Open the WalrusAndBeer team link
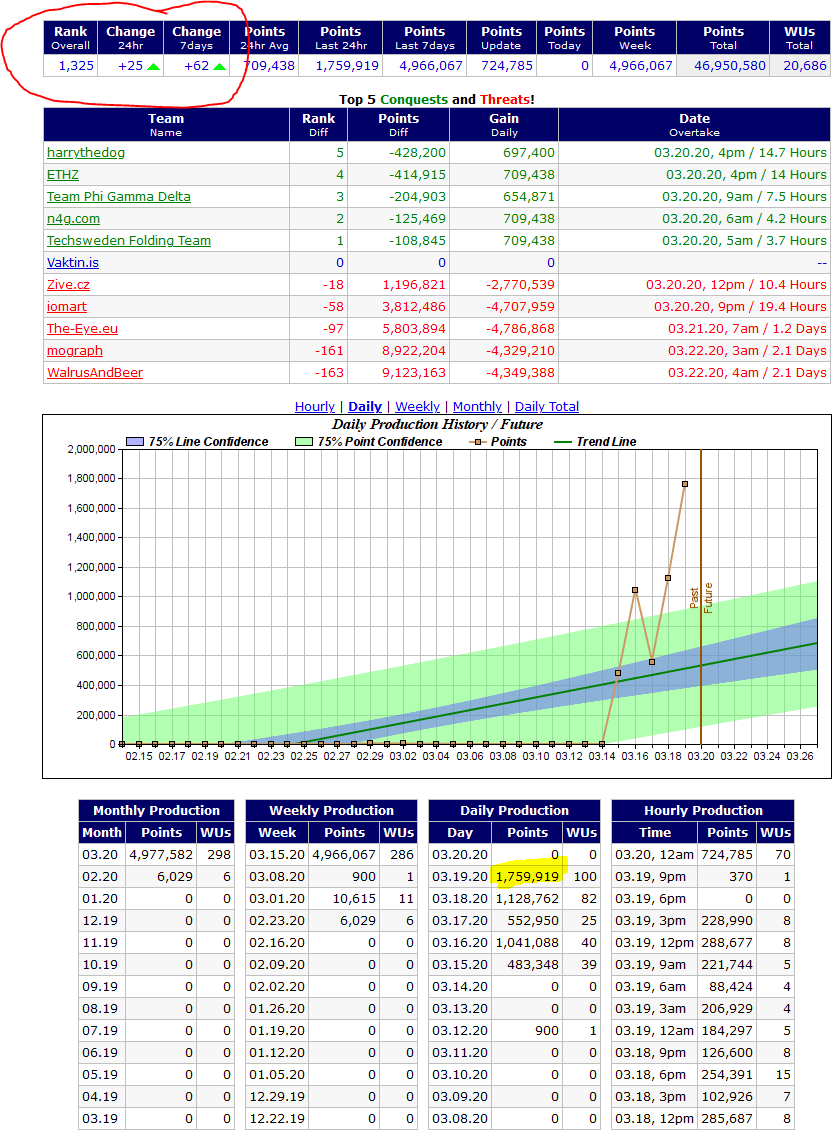836x1138 pixels. (95, 372)
